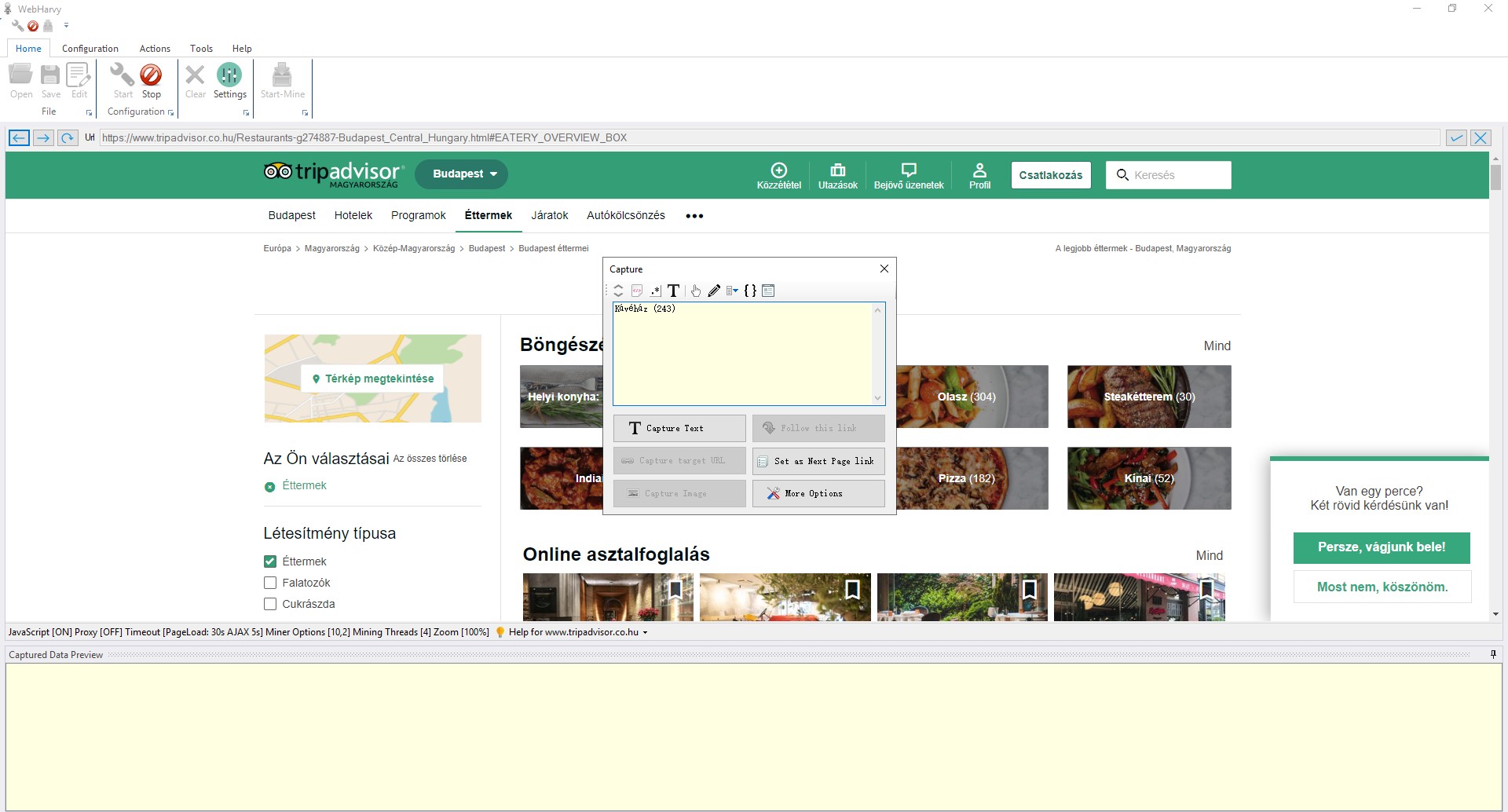Click the hand click icon in Capture toolbar
The image size is (1508, 812).
pyautogui.click(x=696, y=291)
